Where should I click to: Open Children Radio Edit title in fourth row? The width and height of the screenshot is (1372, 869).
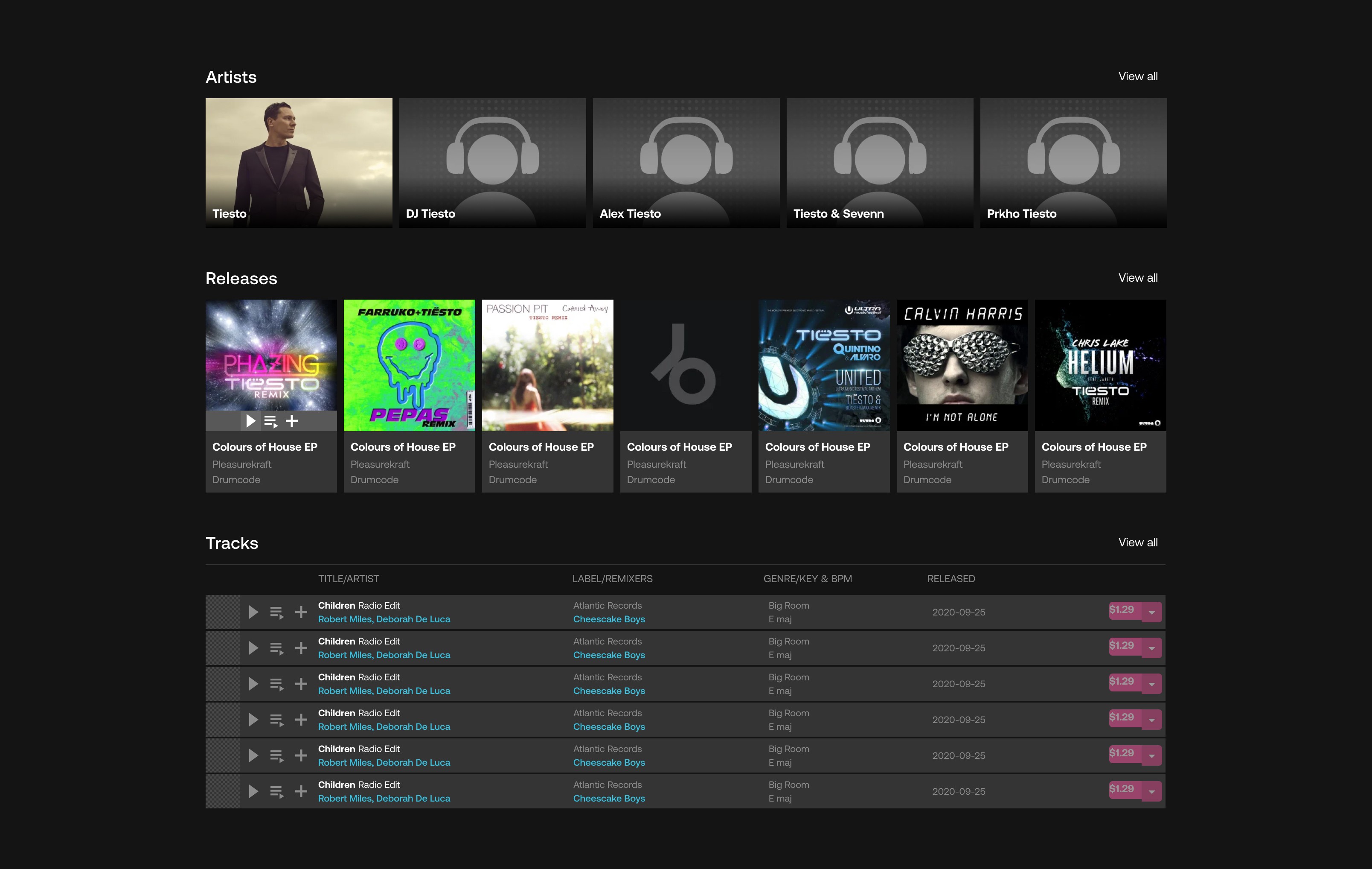pos(359,713)
